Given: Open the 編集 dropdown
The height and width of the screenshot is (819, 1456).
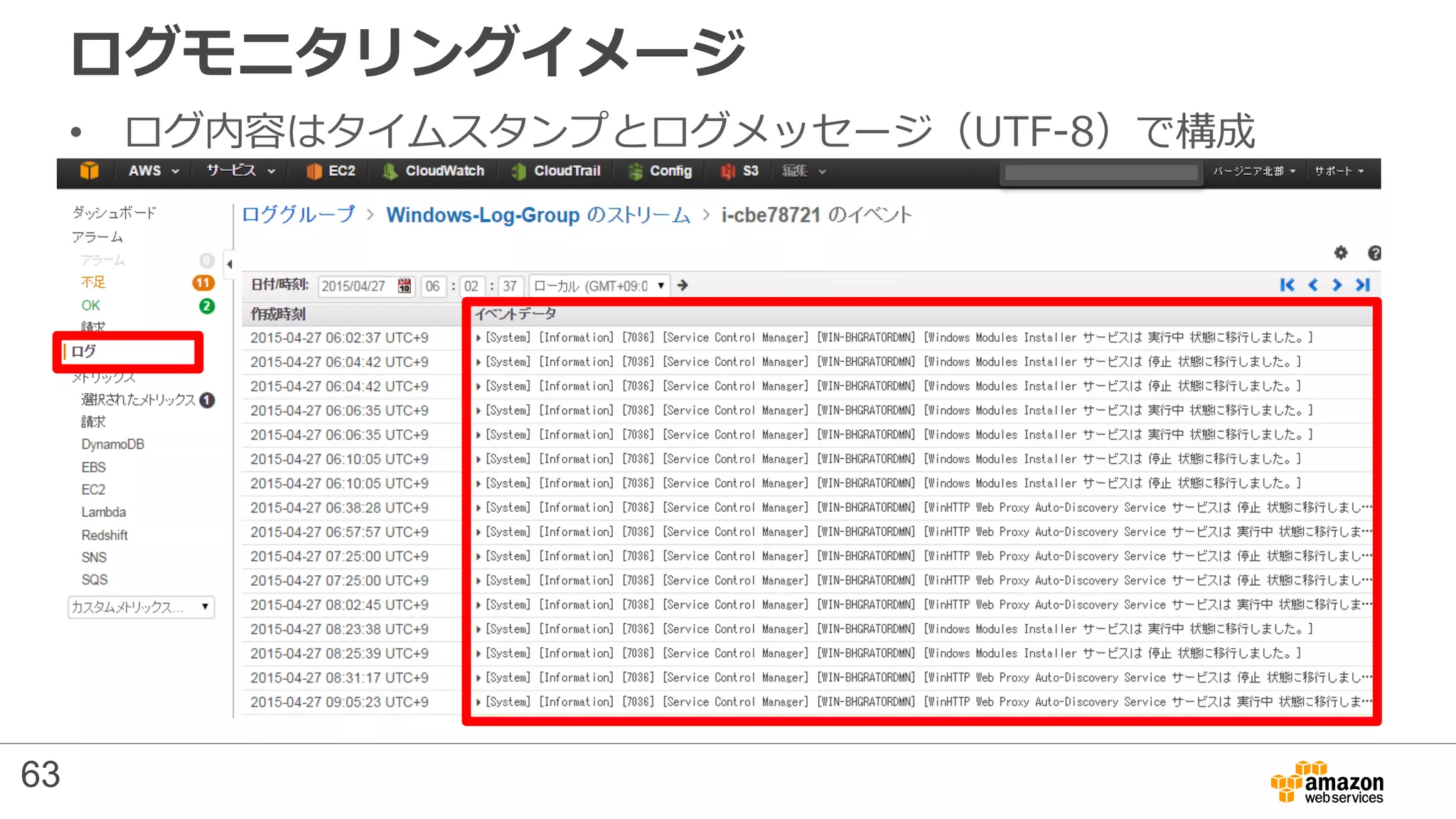Looking at the screenshot, I should [804, 171].
